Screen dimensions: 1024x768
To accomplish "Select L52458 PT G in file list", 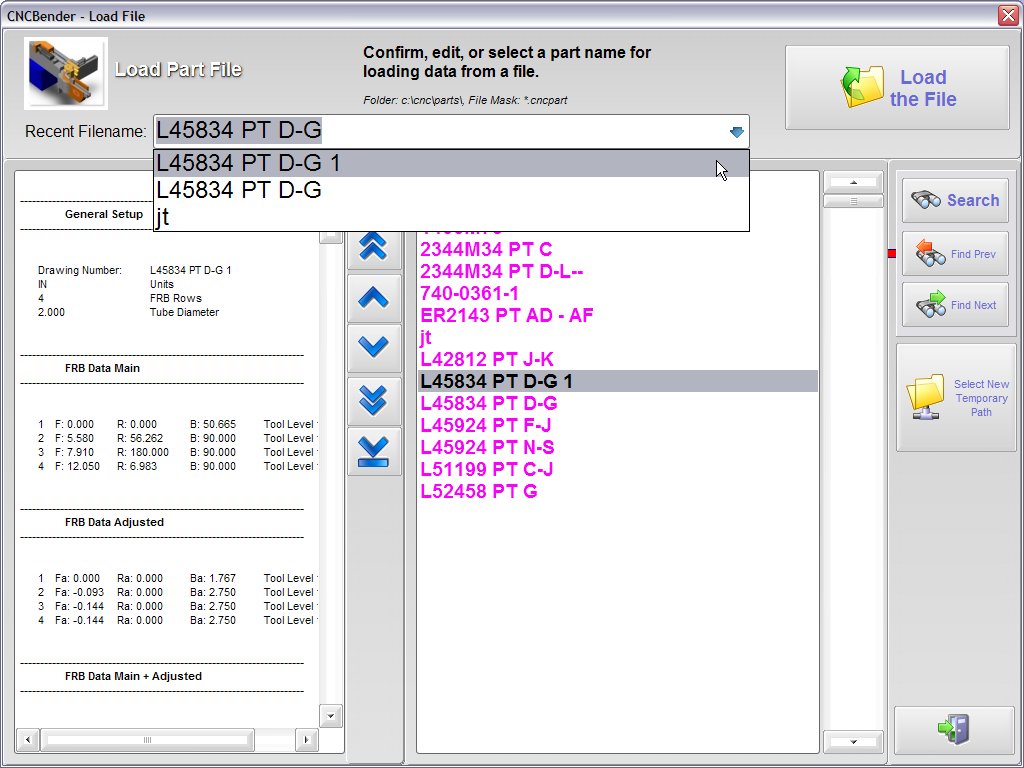I will [x=479, y=491].
